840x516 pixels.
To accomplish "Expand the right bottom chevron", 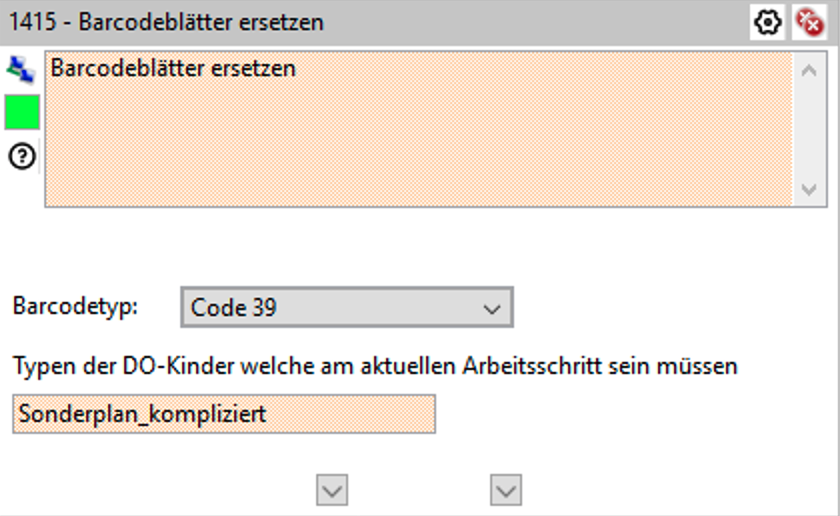I will click(x=507, y=489).
